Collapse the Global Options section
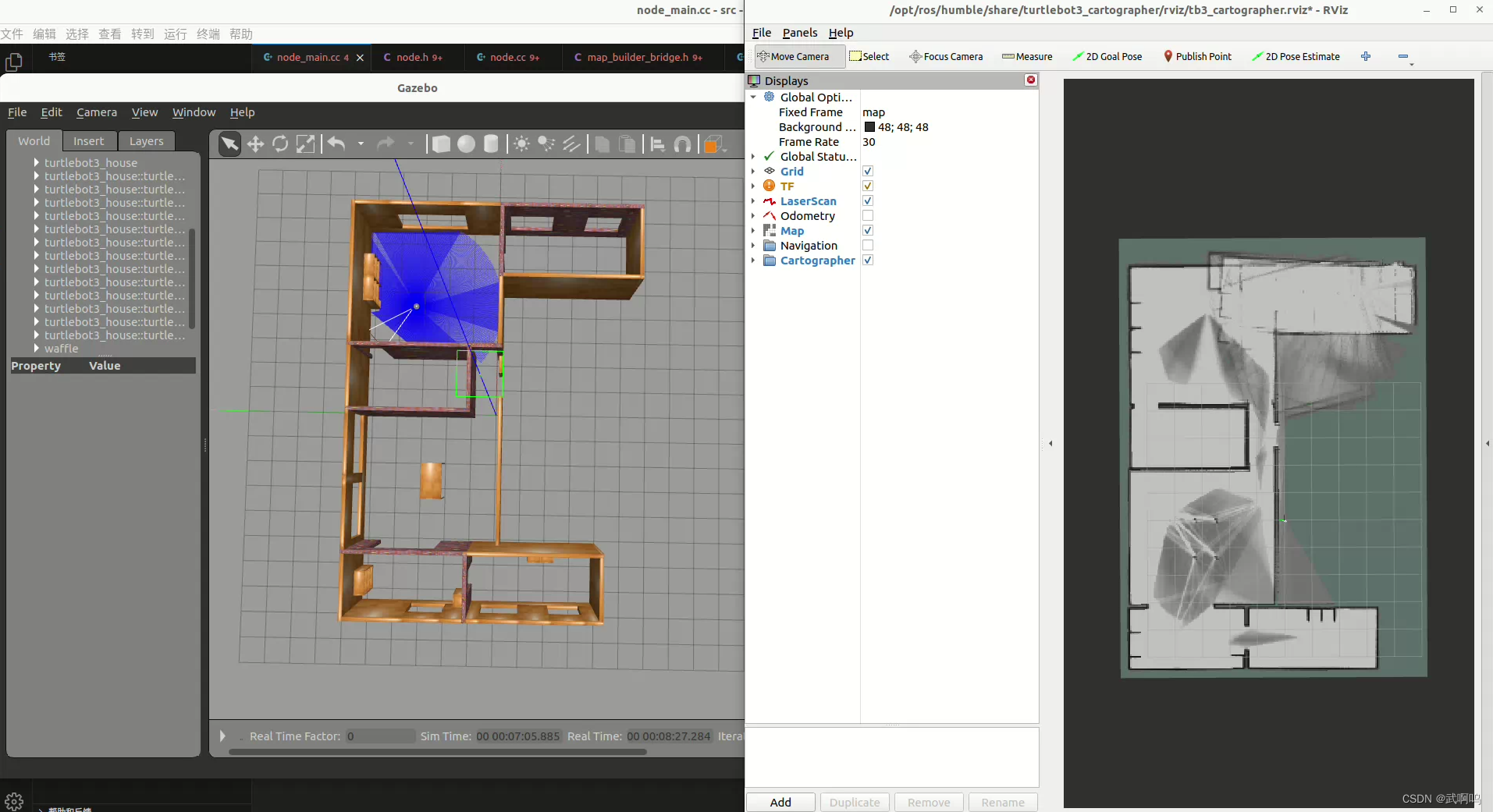 (x=754, y=97)
